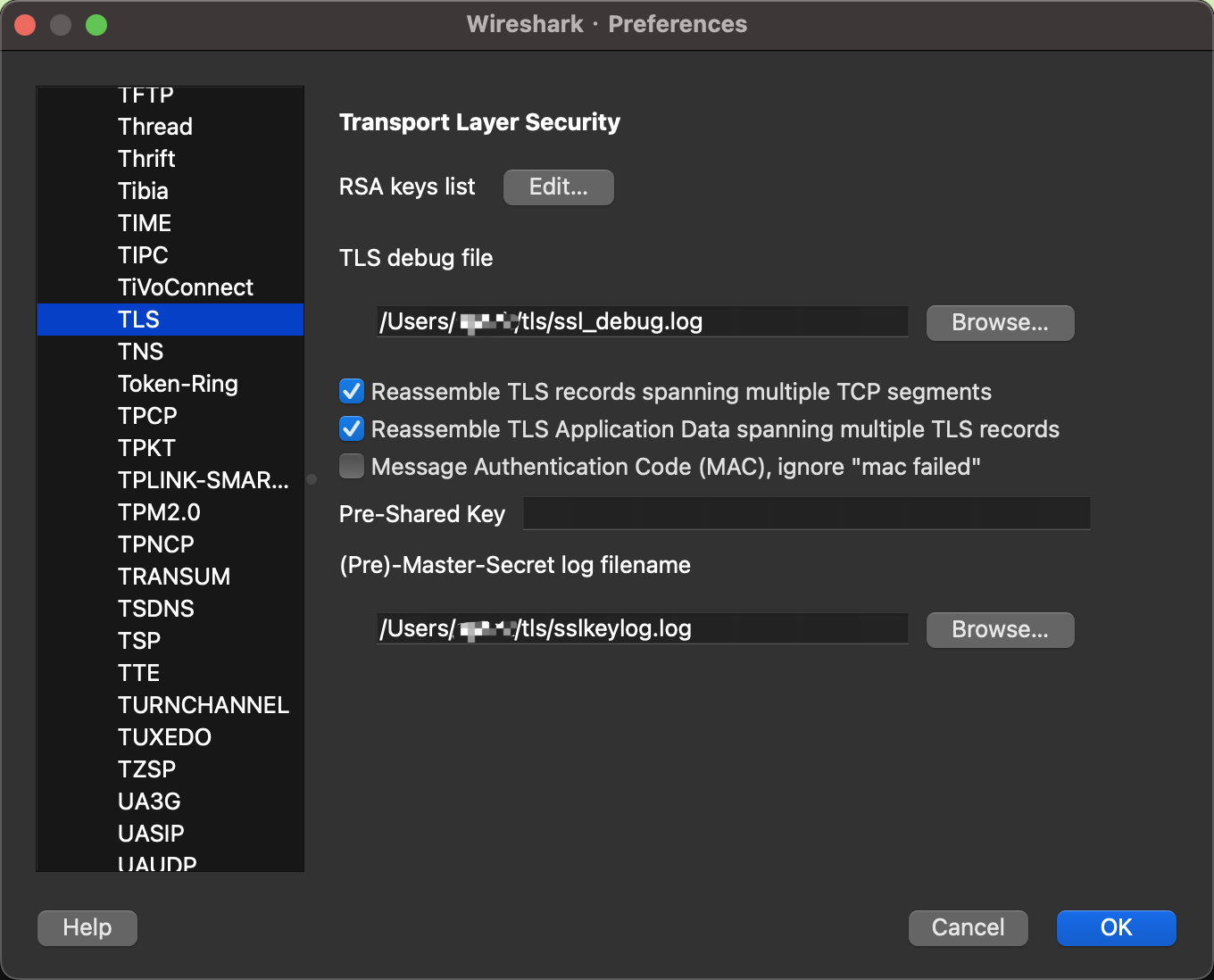This screenshot has height=980, width=1214.
Task: Select TRANSUM protocol entry
Action: (x=170, y=577)
